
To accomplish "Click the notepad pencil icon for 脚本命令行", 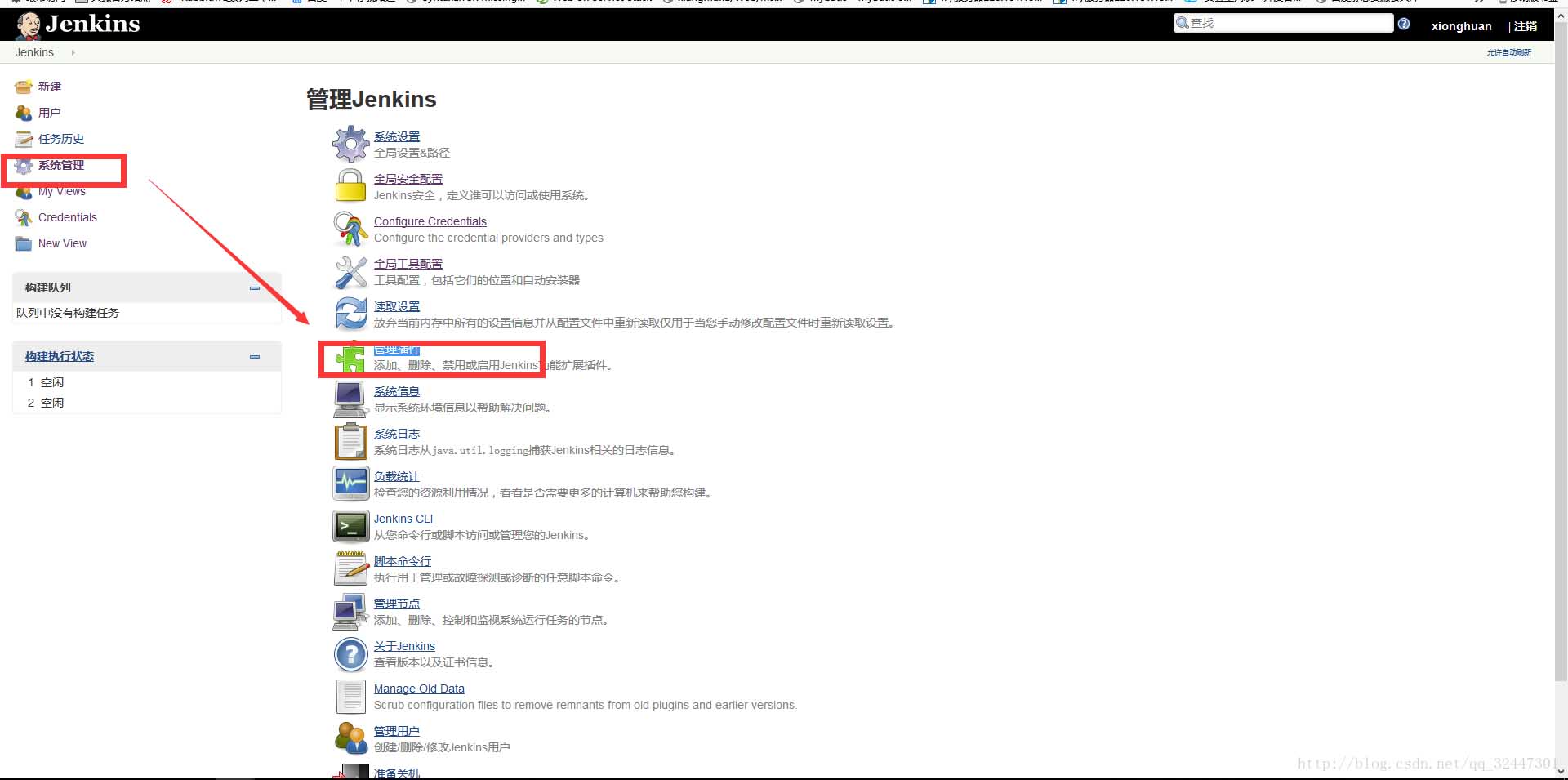I will 351,569.
